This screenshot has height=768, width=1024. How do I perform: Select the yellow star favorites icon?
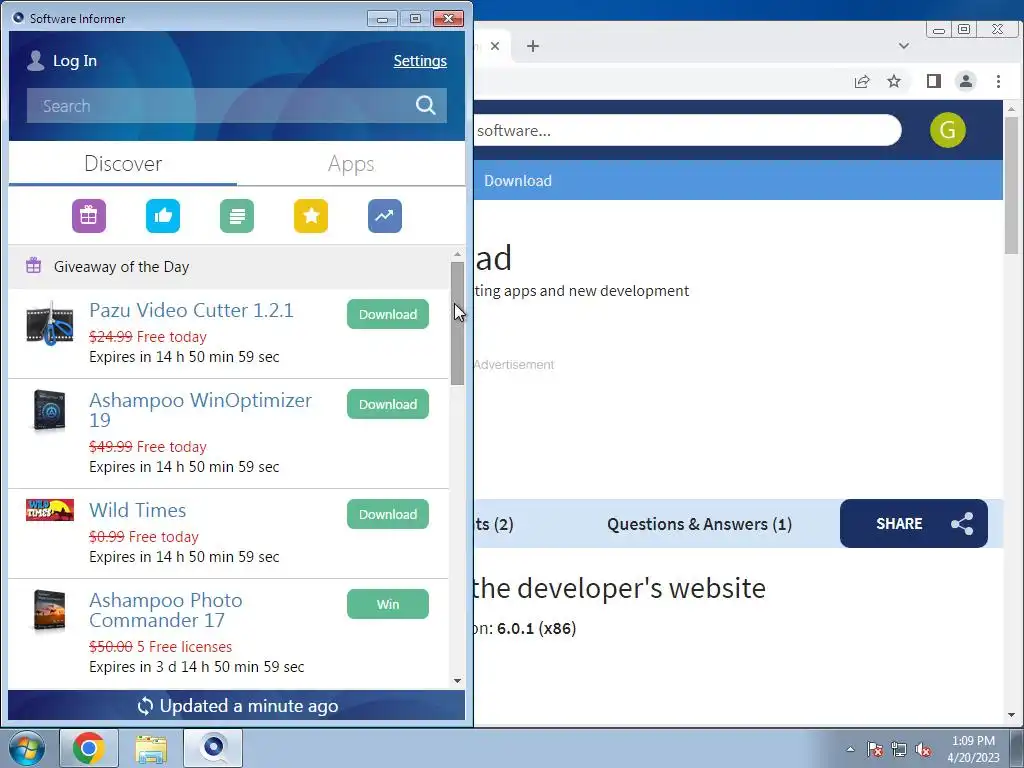(311, 216)
